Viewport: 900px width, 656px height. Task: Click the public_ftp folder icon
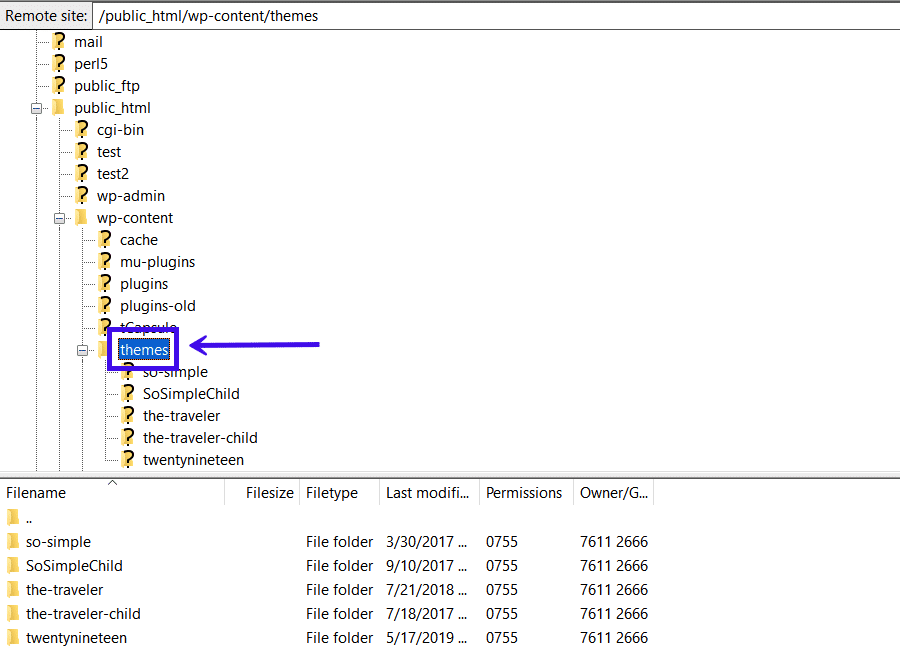click(x=57, y=85)
